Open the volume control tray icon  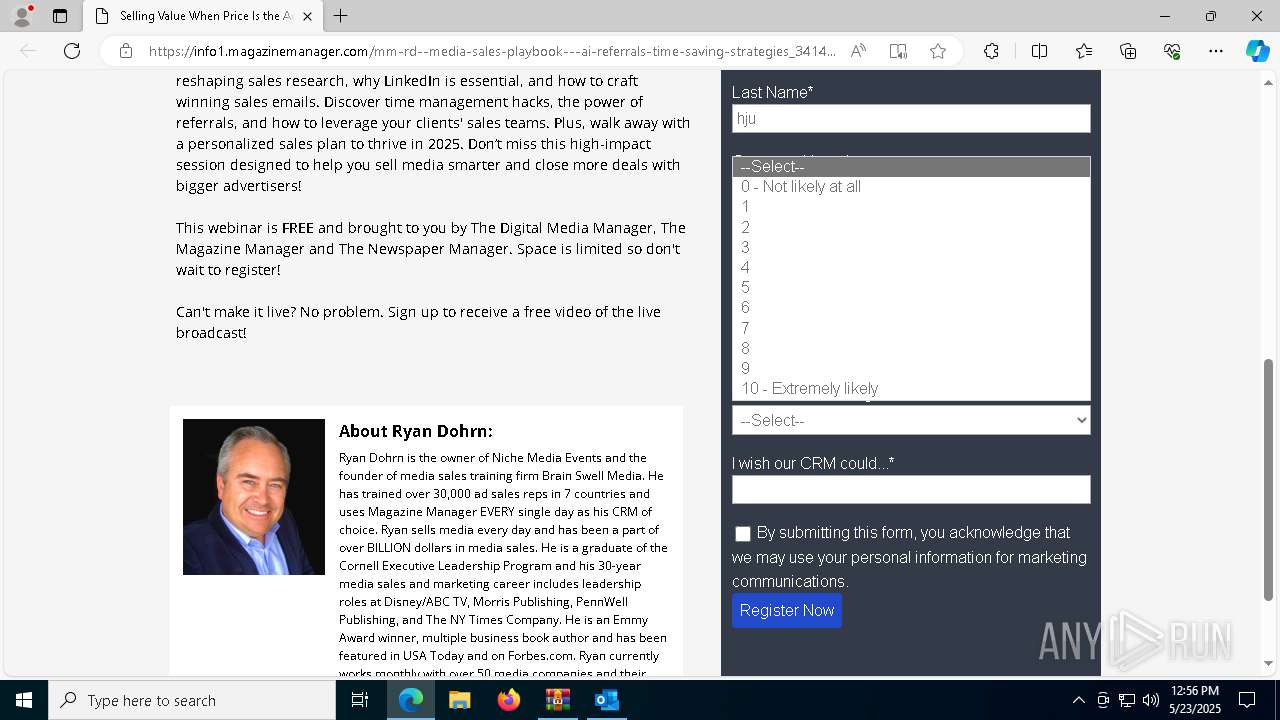tap(1151, 700)
